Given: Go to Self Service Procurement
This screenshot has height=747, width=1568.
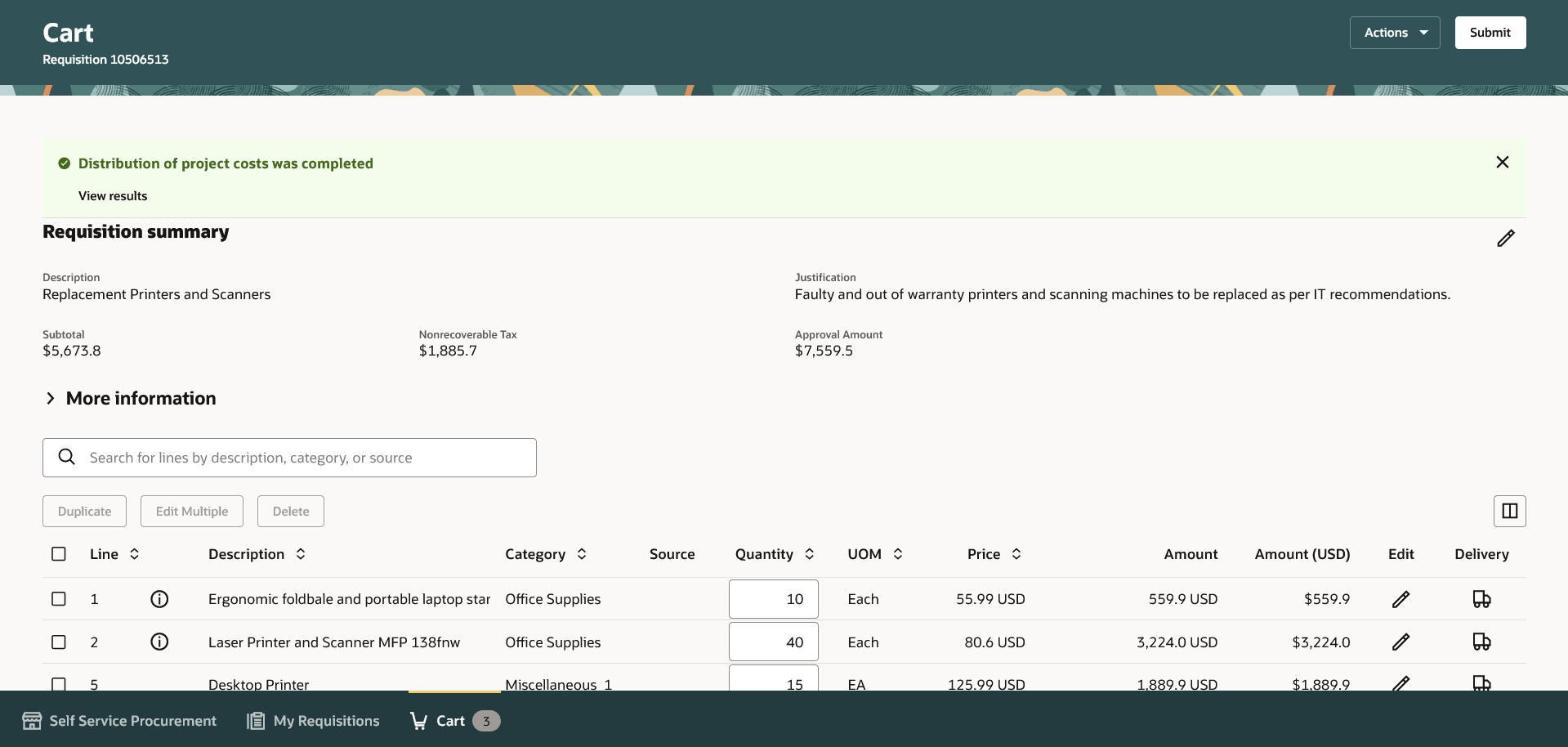Looking at the screenshot, I should 120,721.
